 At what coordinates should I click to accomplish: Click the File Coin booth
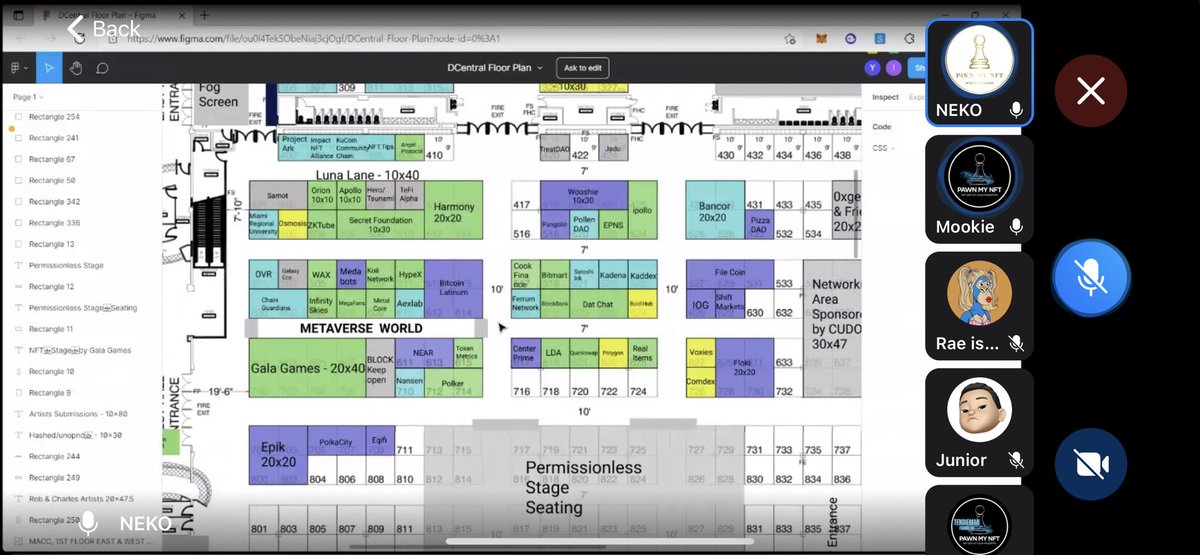pos(729,273)
